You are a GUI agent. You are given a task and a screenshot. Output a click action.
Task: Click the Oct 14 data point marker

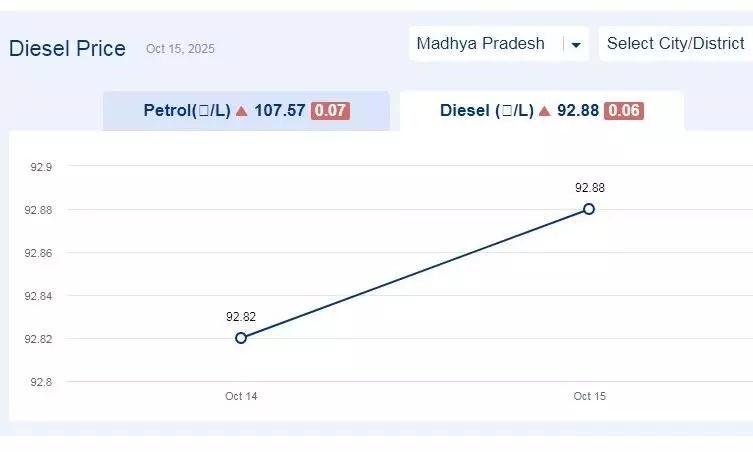[x=241, y=338]
